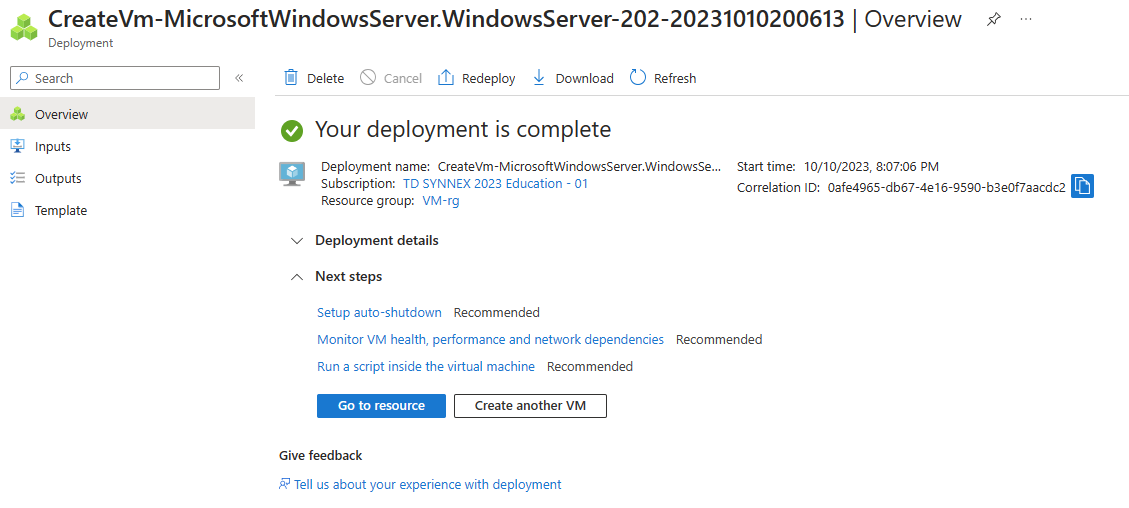Open the TD SYNNEX 2023 Education subscription link

[x=495, y=183]
